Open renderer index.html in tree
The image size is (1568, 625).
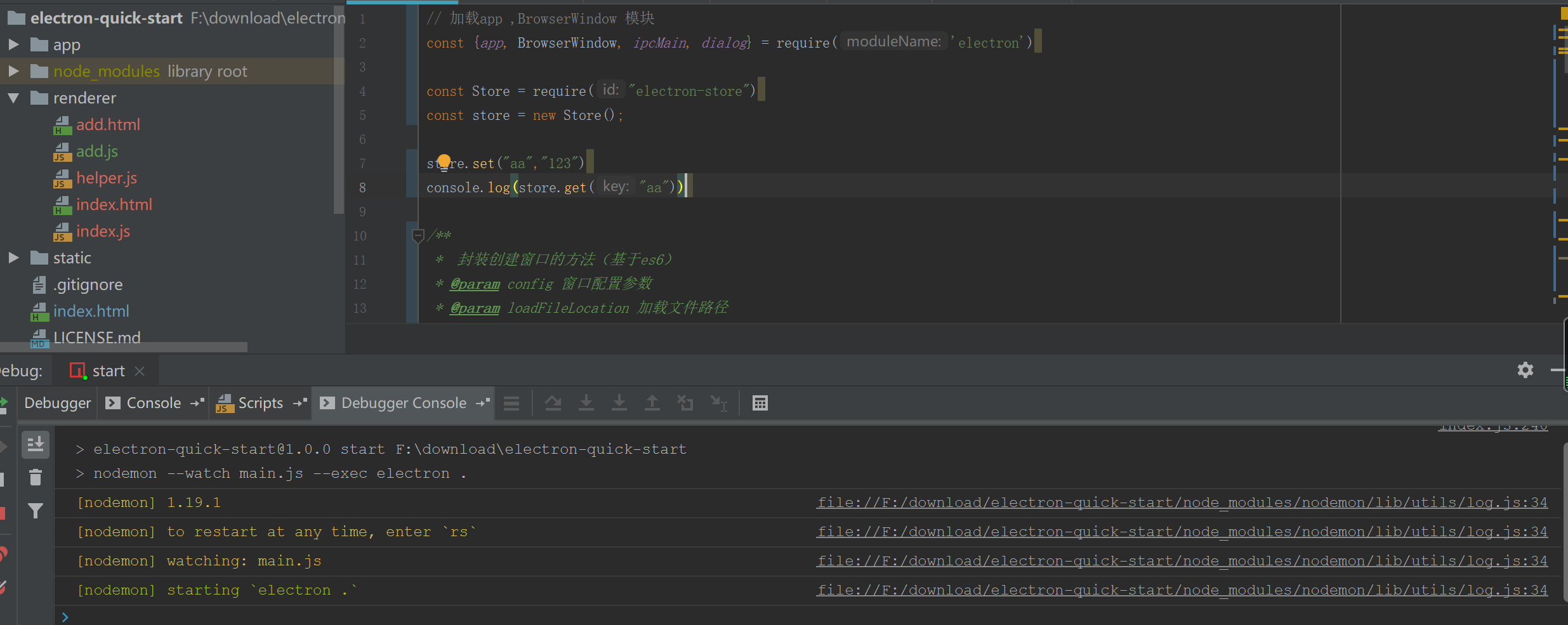[x=114, y=205]
